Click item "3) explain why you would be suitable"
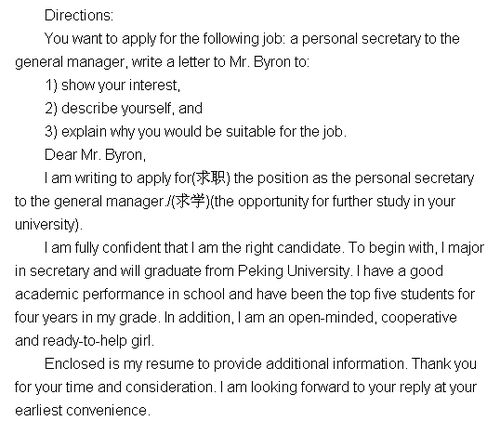The width and height of the screenshot is (500, 434). click(196, 132)
